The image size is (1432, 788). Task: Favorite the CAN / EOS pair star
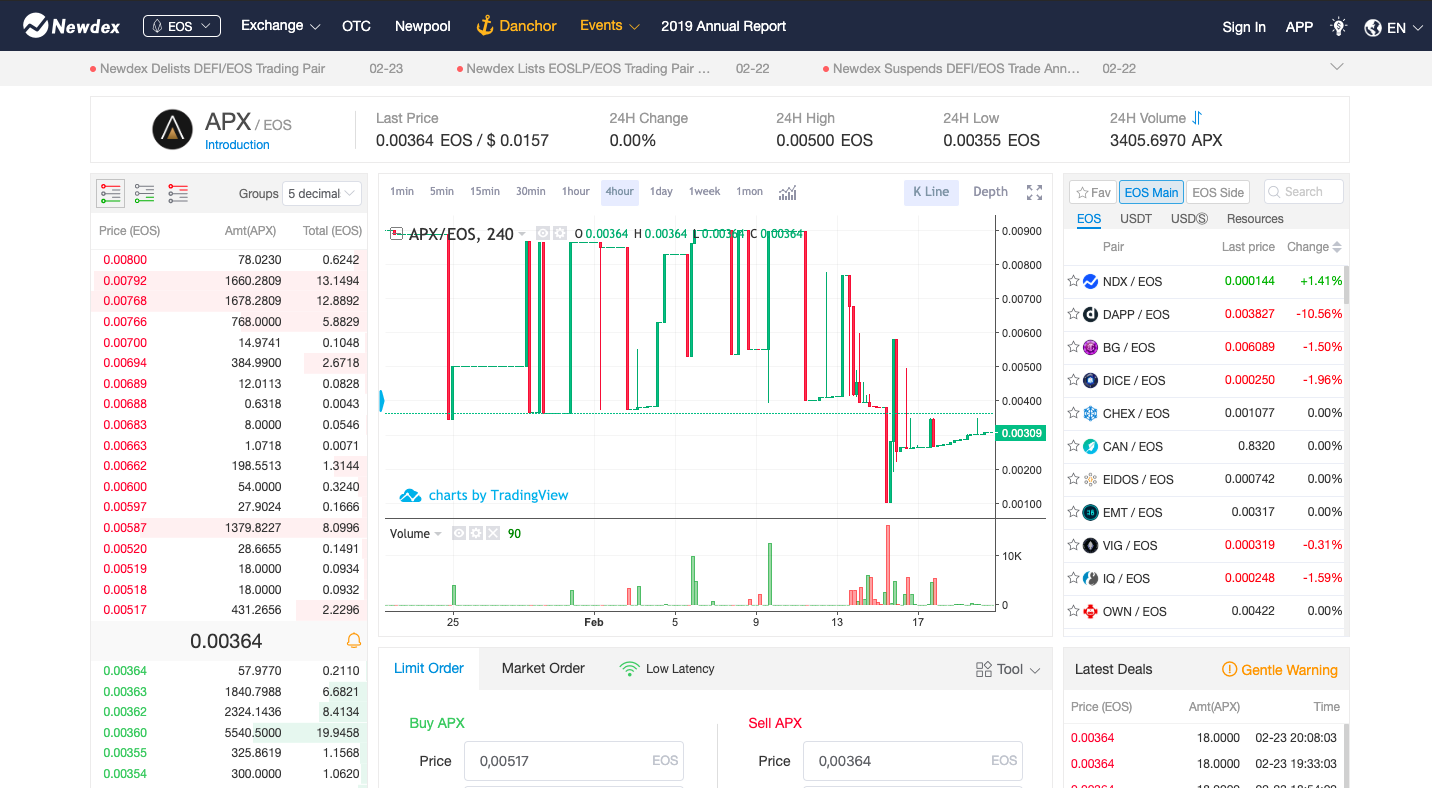click(1073, 446)
